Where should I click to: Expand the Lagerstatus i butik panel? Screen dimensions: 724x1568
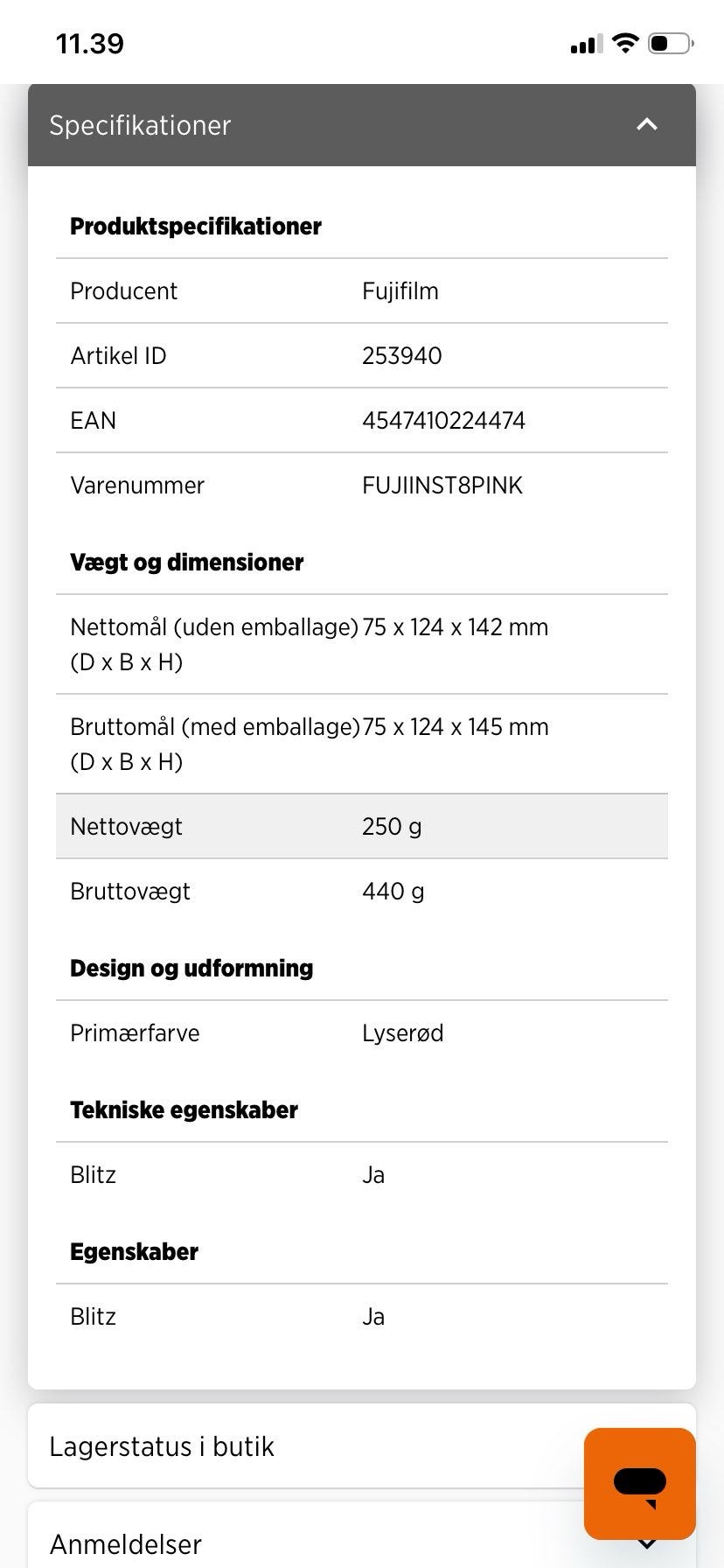(x=362, y=1446)
